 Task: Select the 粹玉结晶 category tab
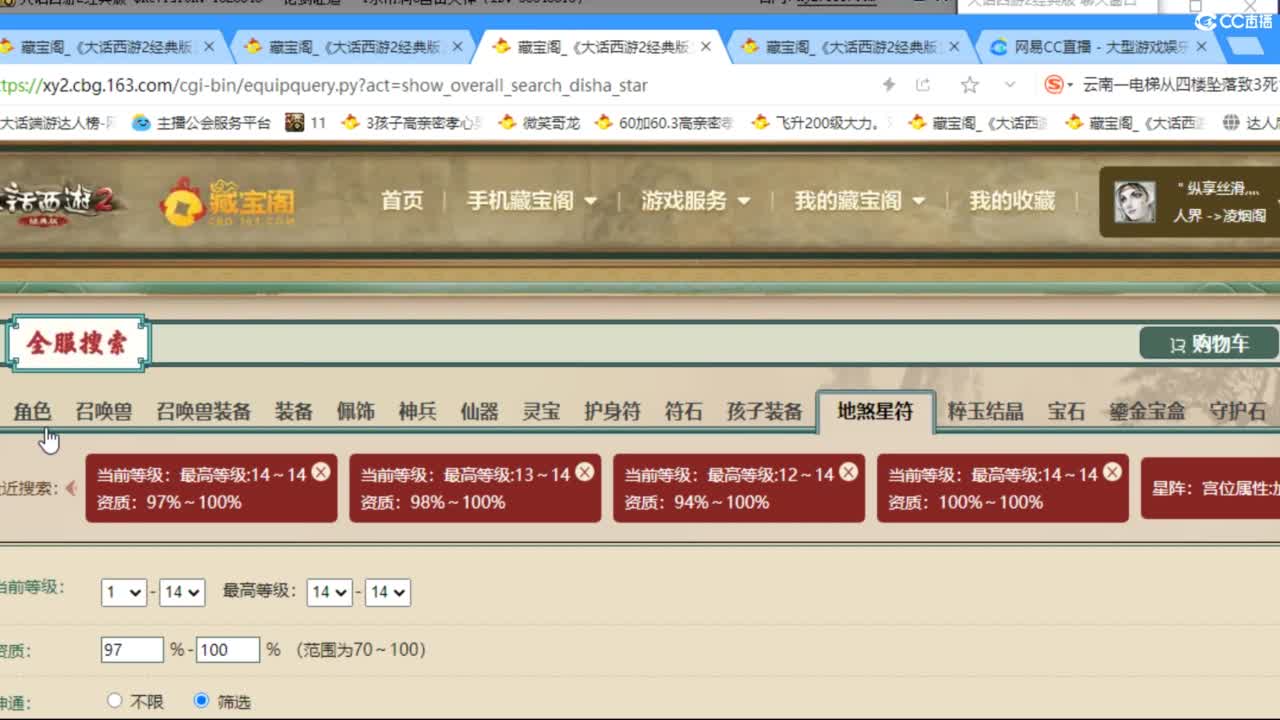pos(985,411)
